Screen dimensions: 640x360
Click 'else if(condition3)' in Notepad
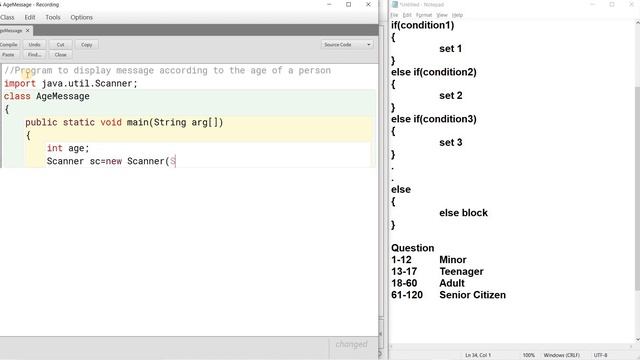(x=433, y=119)
